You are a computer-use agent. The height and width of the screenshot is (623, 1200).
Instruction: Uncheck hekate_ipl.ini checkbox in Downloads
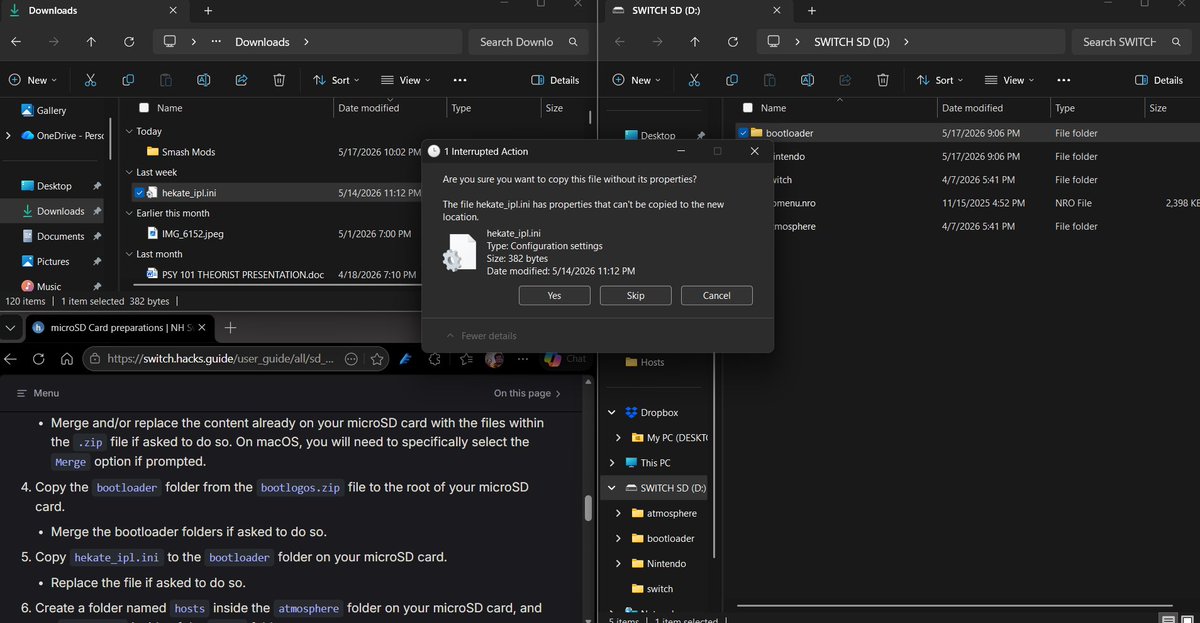point(138,192)
